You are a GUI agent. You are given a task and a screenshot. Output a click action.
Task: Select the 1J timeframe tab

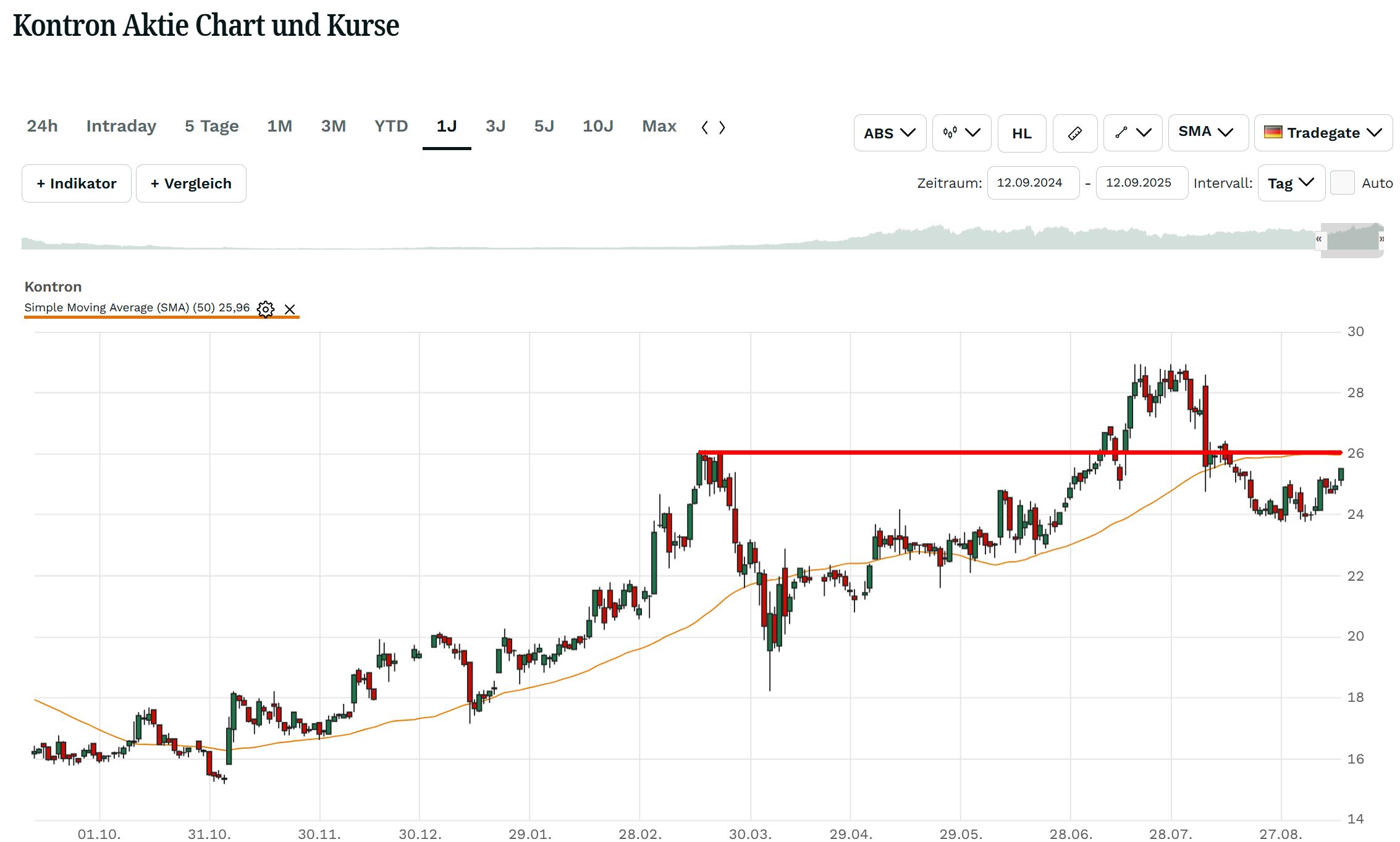point(447,126)
